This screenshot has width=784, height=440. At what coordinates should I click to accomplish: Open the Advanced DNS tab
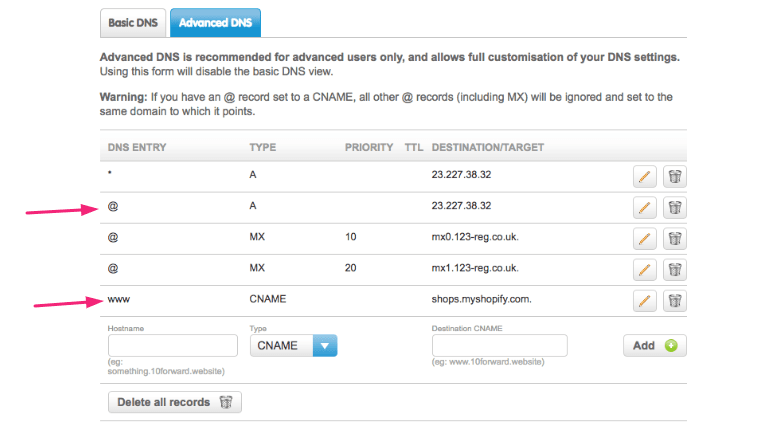point(216,23)
